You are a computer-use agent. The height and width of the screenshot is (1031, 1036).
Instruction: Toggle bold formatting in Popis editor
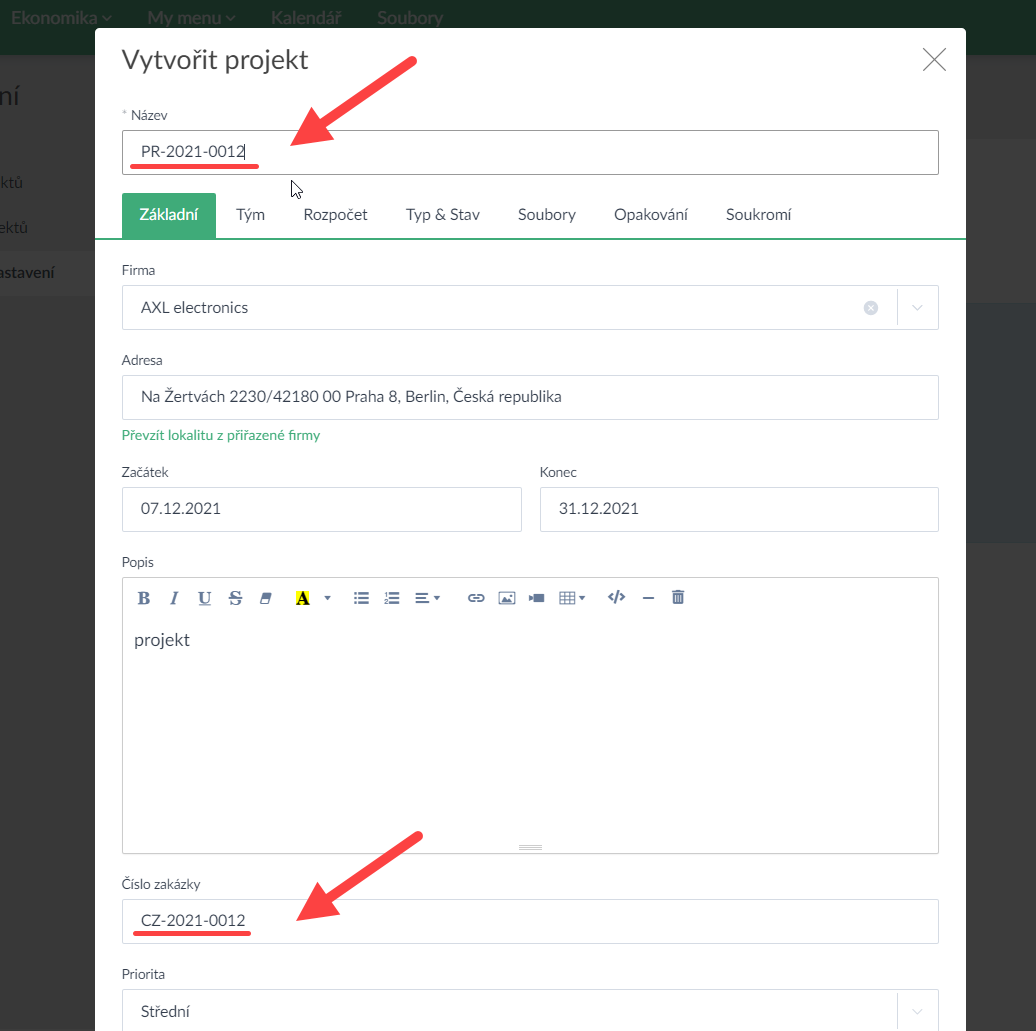(144, 598)
